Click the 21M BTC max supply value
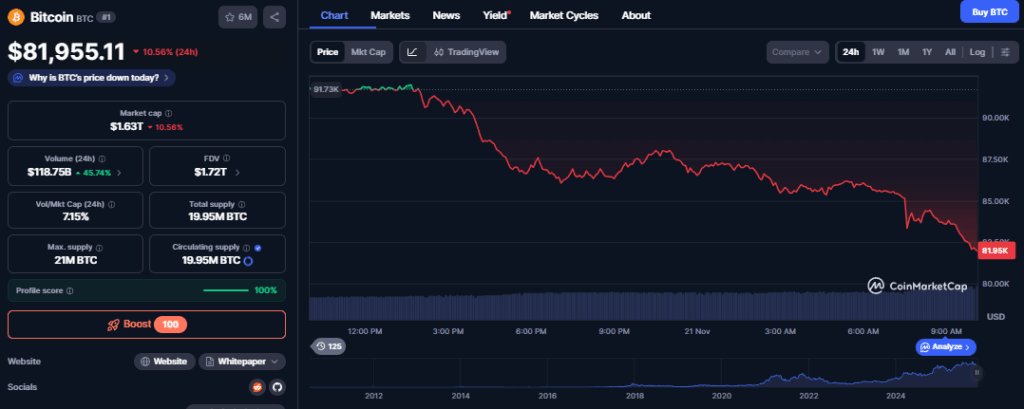 (75, 261)
